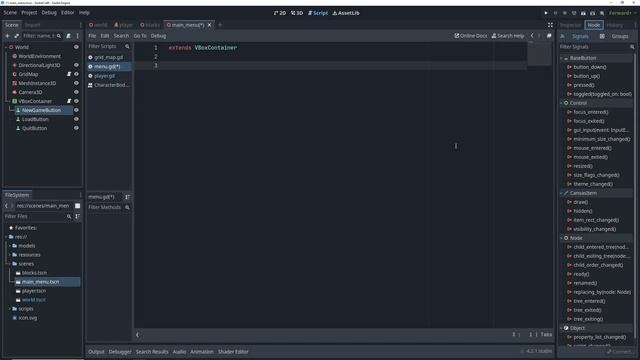Open the script editor File menu

(92, 36)
